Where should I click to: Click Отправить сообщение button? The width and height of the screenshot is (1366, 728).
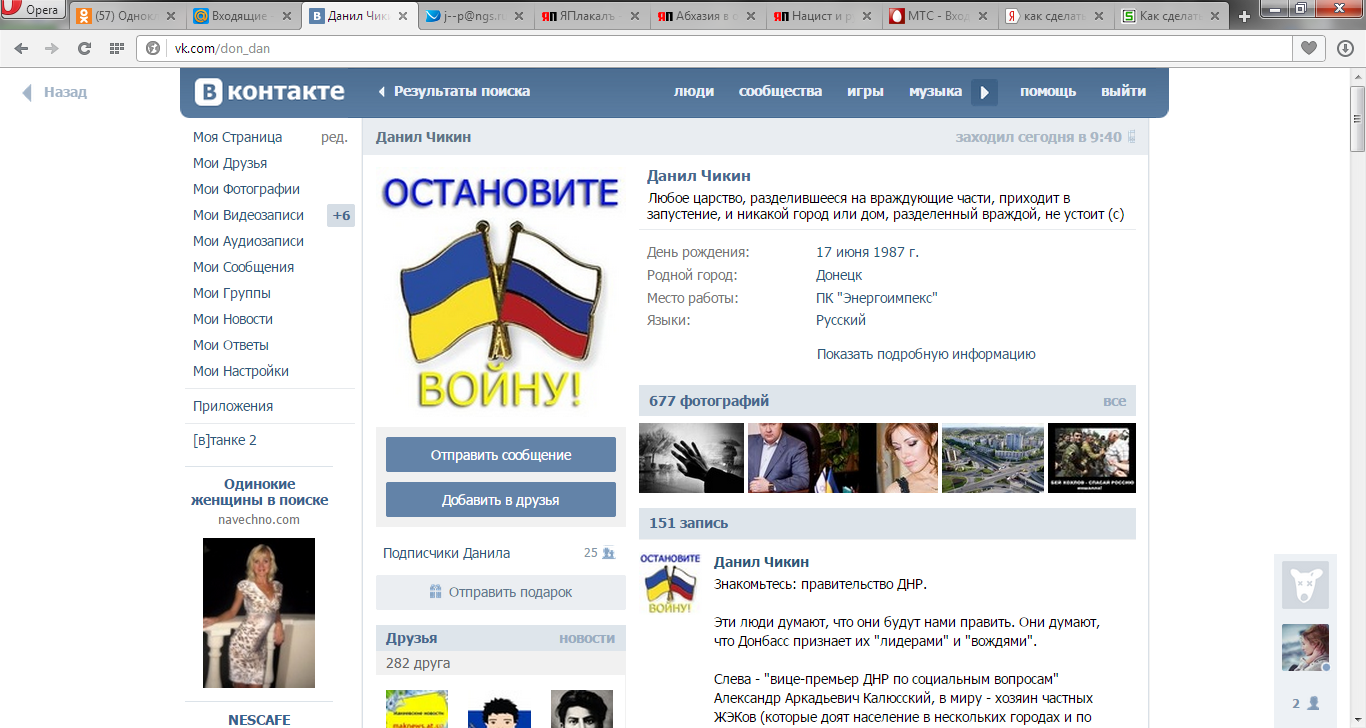[x=501, y=454]
